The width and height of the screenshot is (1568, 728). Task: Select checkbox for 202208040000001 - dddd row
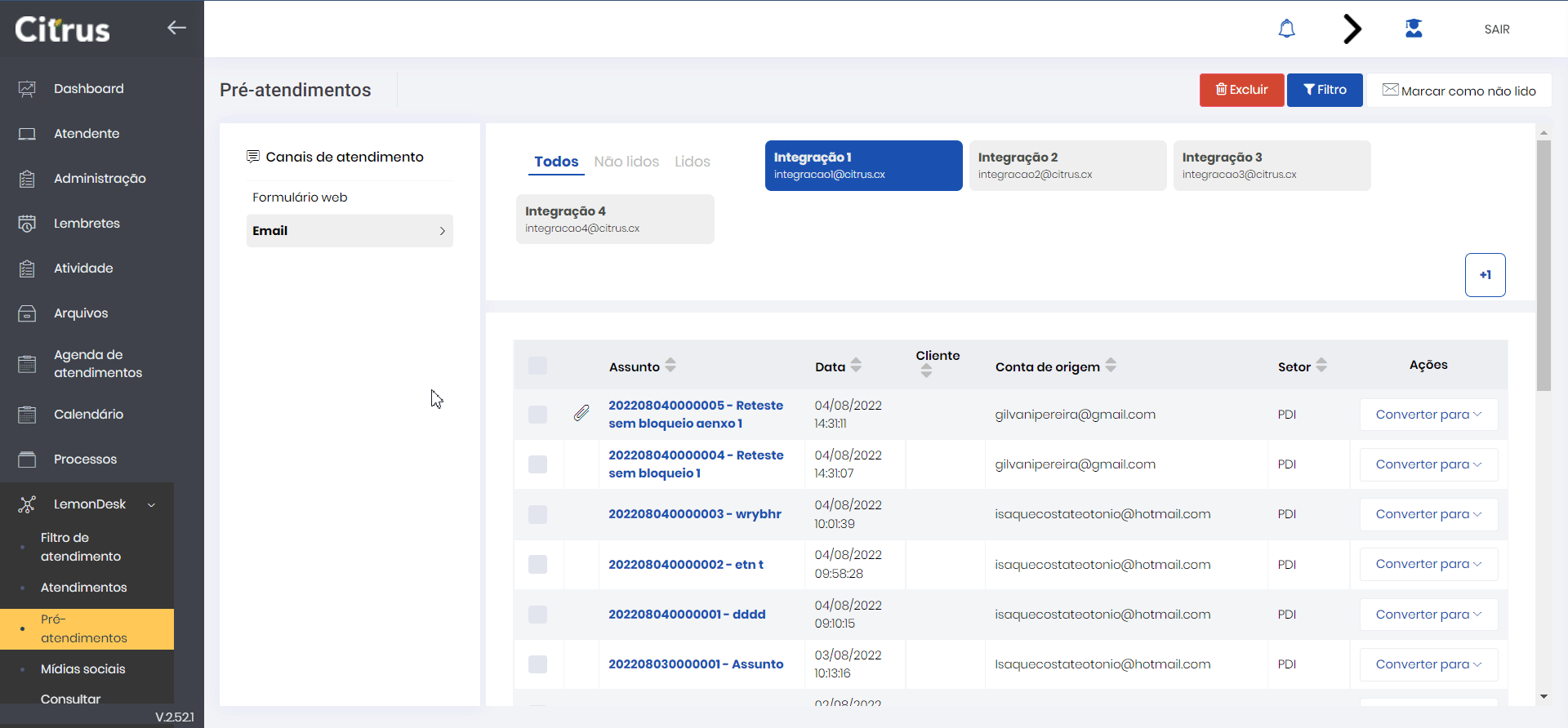pos(537,615)
